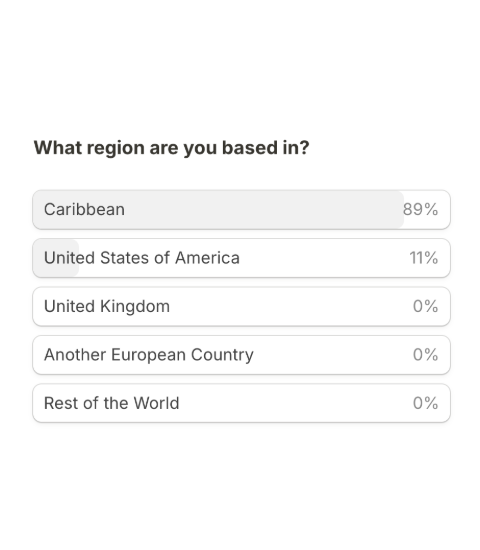480x550 pixels.
Task: Pick the United Kingdom poll answer
Action: click(241, 307)
